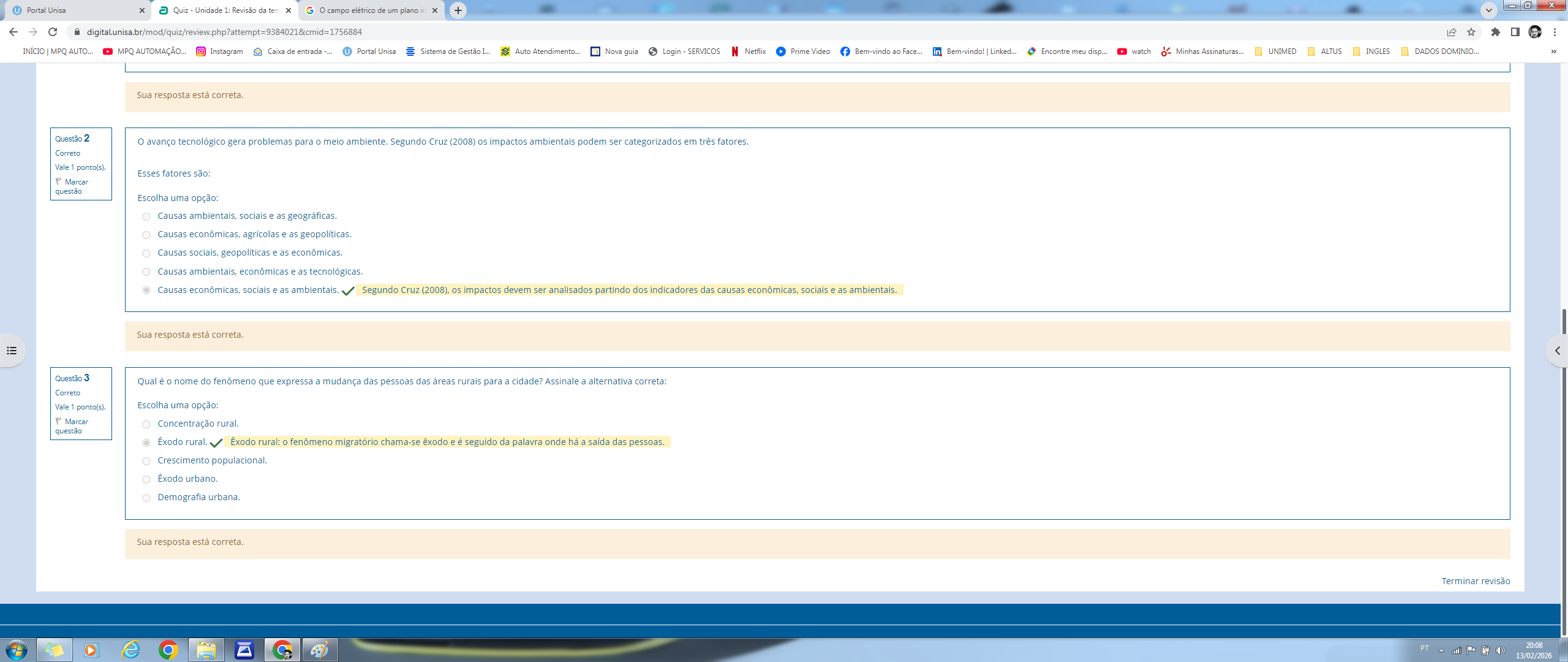Screen dimensions: 1568x662
Task: Switch to 'O campo elétrico' Google tab
Action: pos(367,10)
